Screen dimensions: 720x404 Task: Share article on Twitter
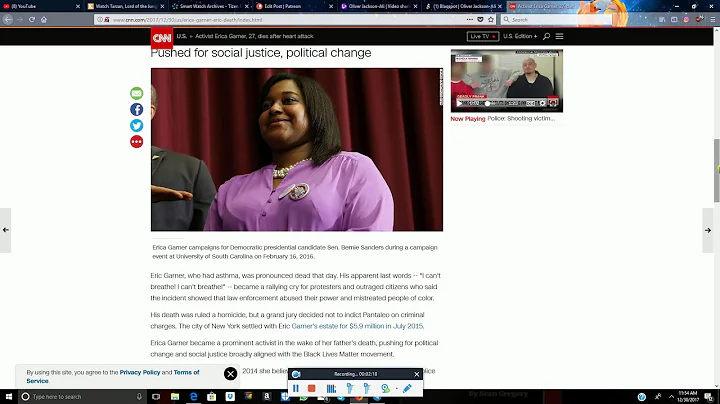pos(136,125)
